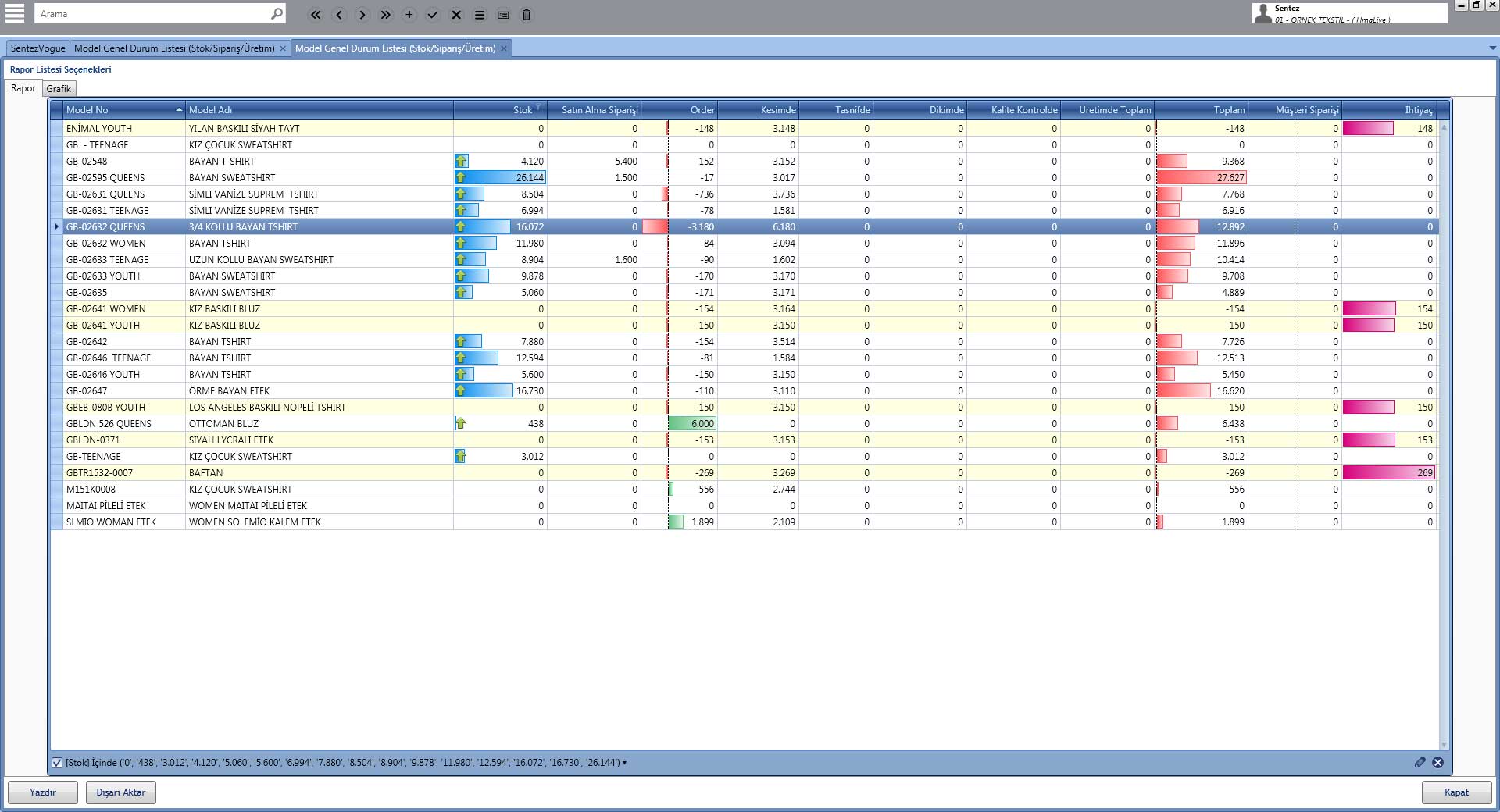Click the Müşteri Siparişi column header
This screenshot has width=1500, height=812.
(x=1295, y=110)
